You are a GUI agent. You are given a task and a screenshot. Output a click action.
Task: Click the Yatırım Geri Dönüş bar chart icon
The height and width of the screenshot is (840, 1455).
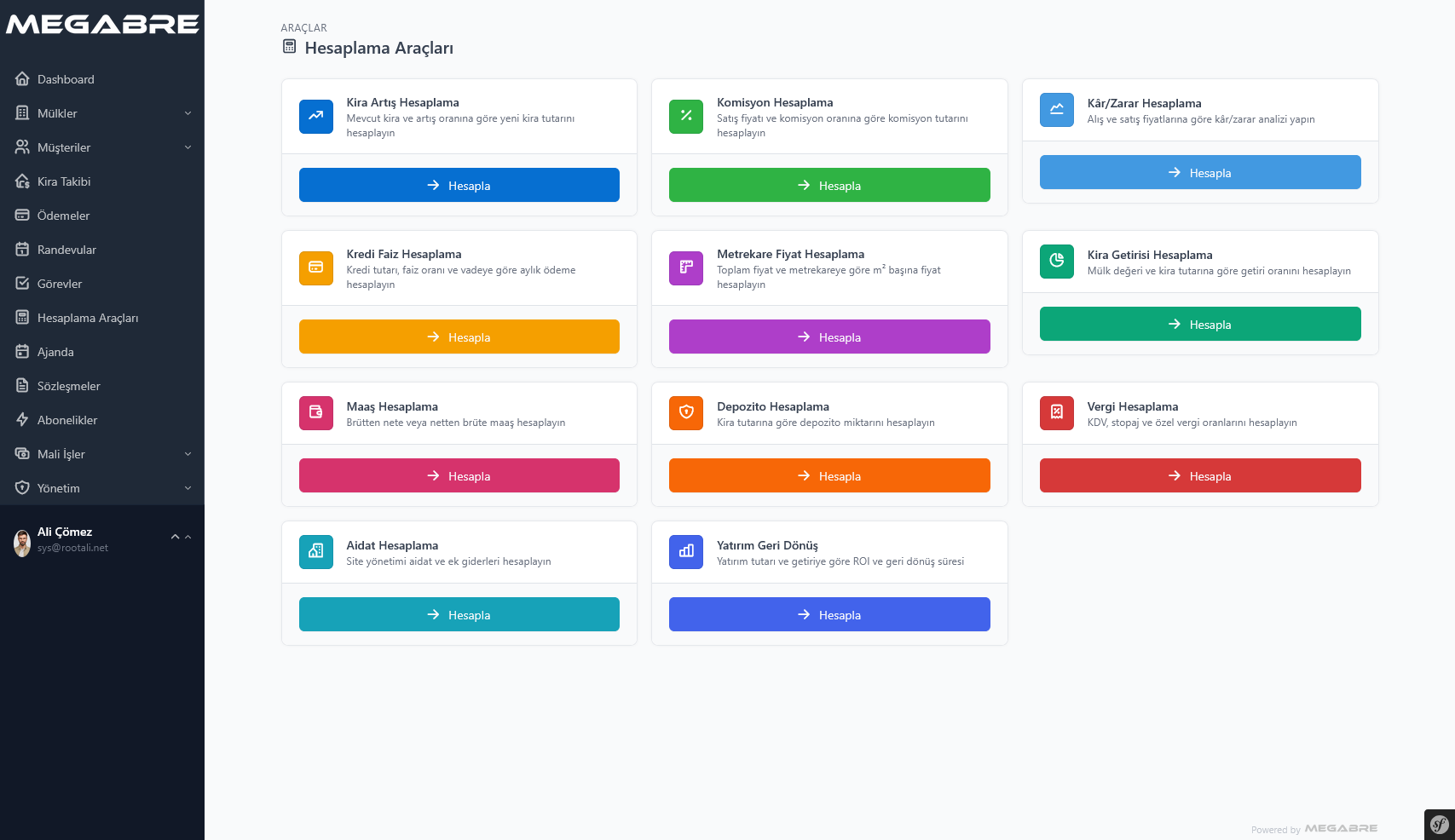tap(685, 552)
